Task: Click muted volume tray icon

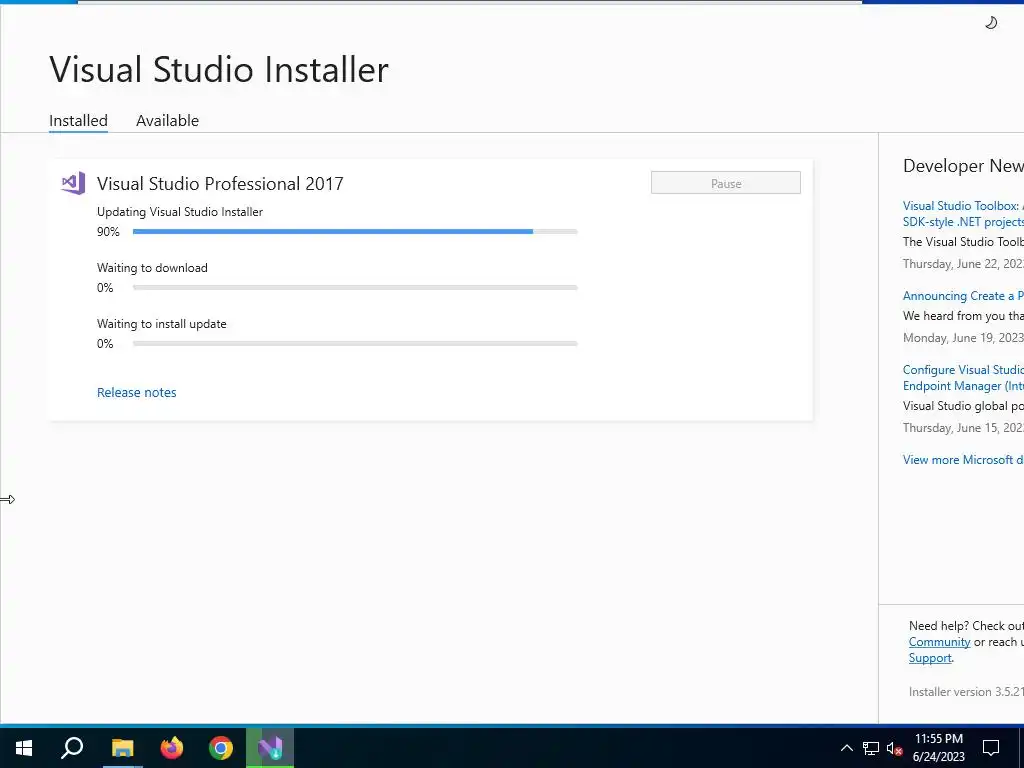Action: click(895, 748)
